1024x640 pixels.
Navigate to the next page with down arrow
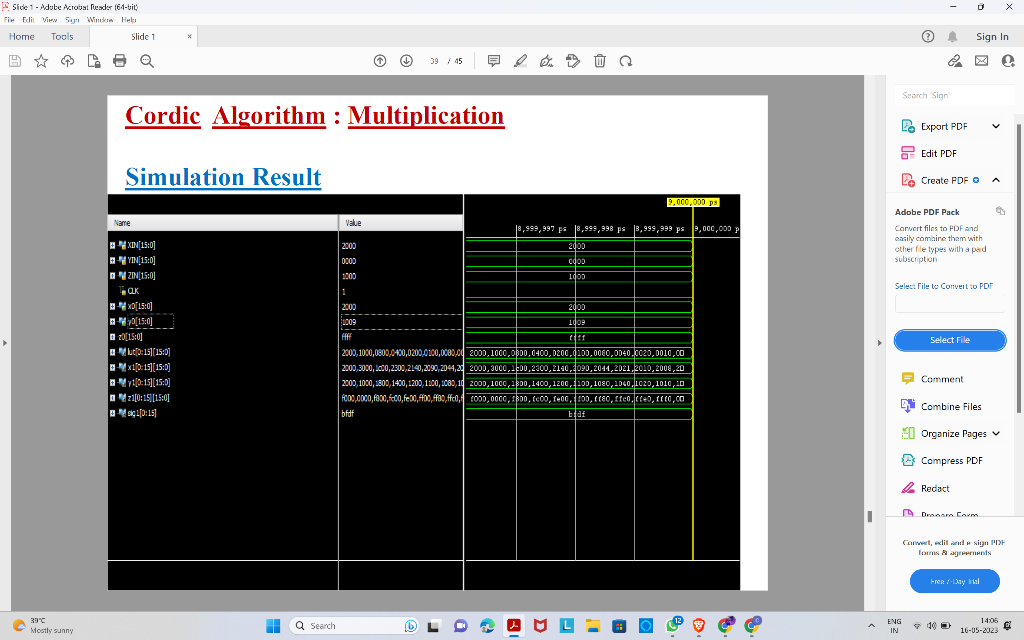(406, 60)
